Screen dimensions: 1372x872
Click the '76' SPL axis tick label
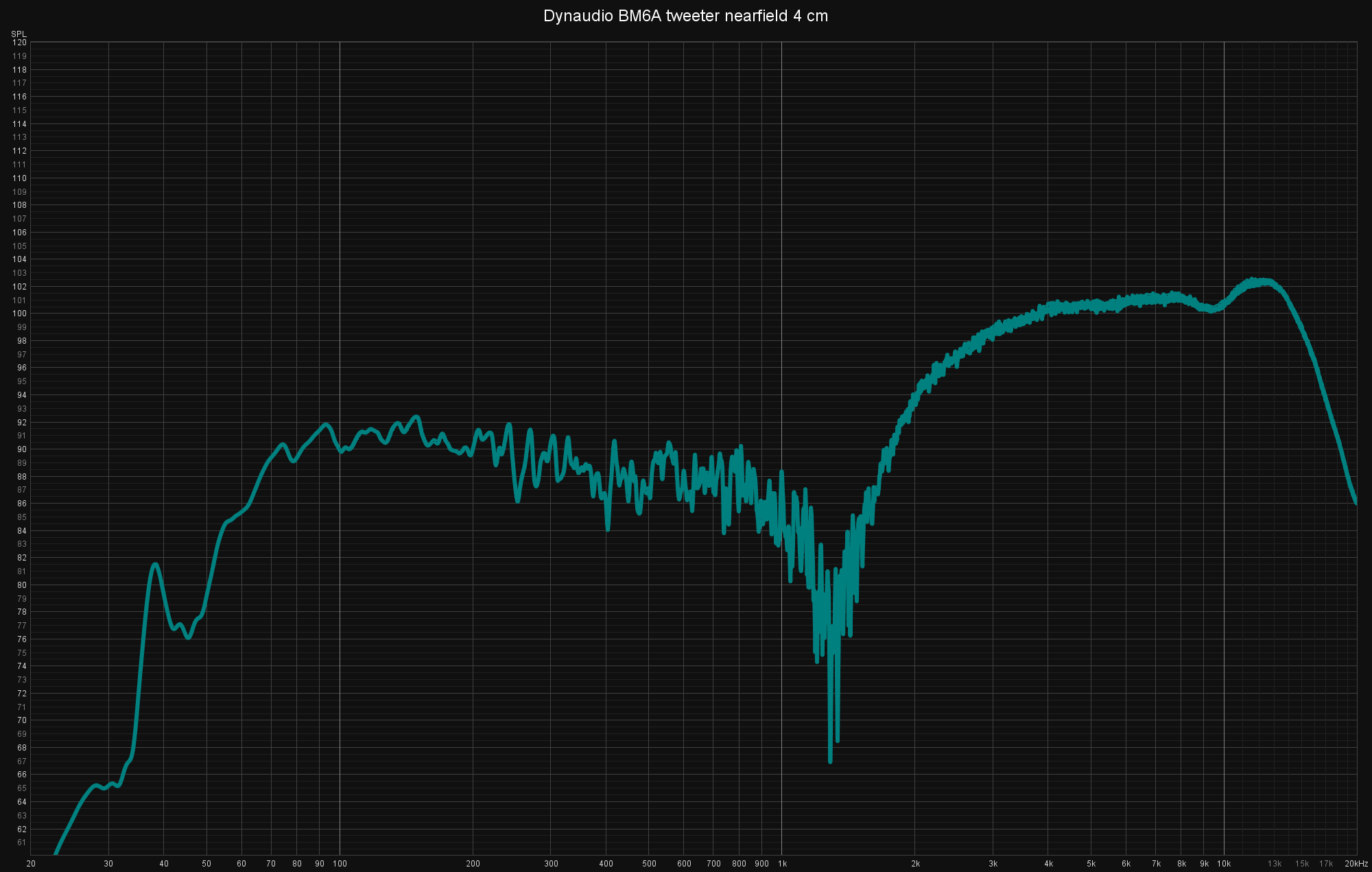[22, 639]
